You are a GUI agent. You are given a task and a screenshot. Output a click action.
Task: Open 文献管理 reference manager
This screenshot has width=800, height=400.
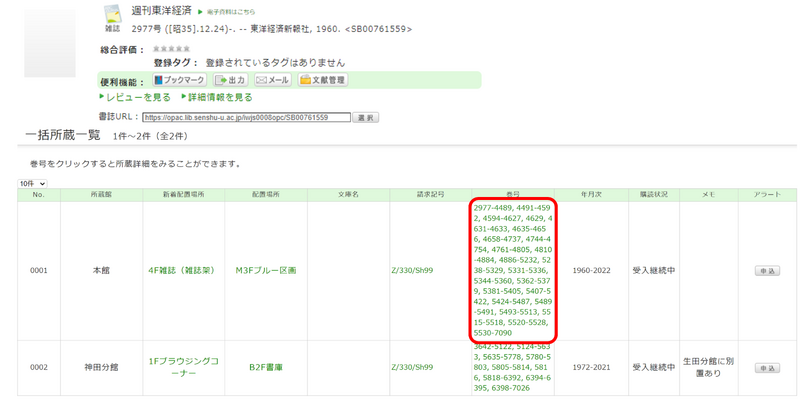(322, 80)
